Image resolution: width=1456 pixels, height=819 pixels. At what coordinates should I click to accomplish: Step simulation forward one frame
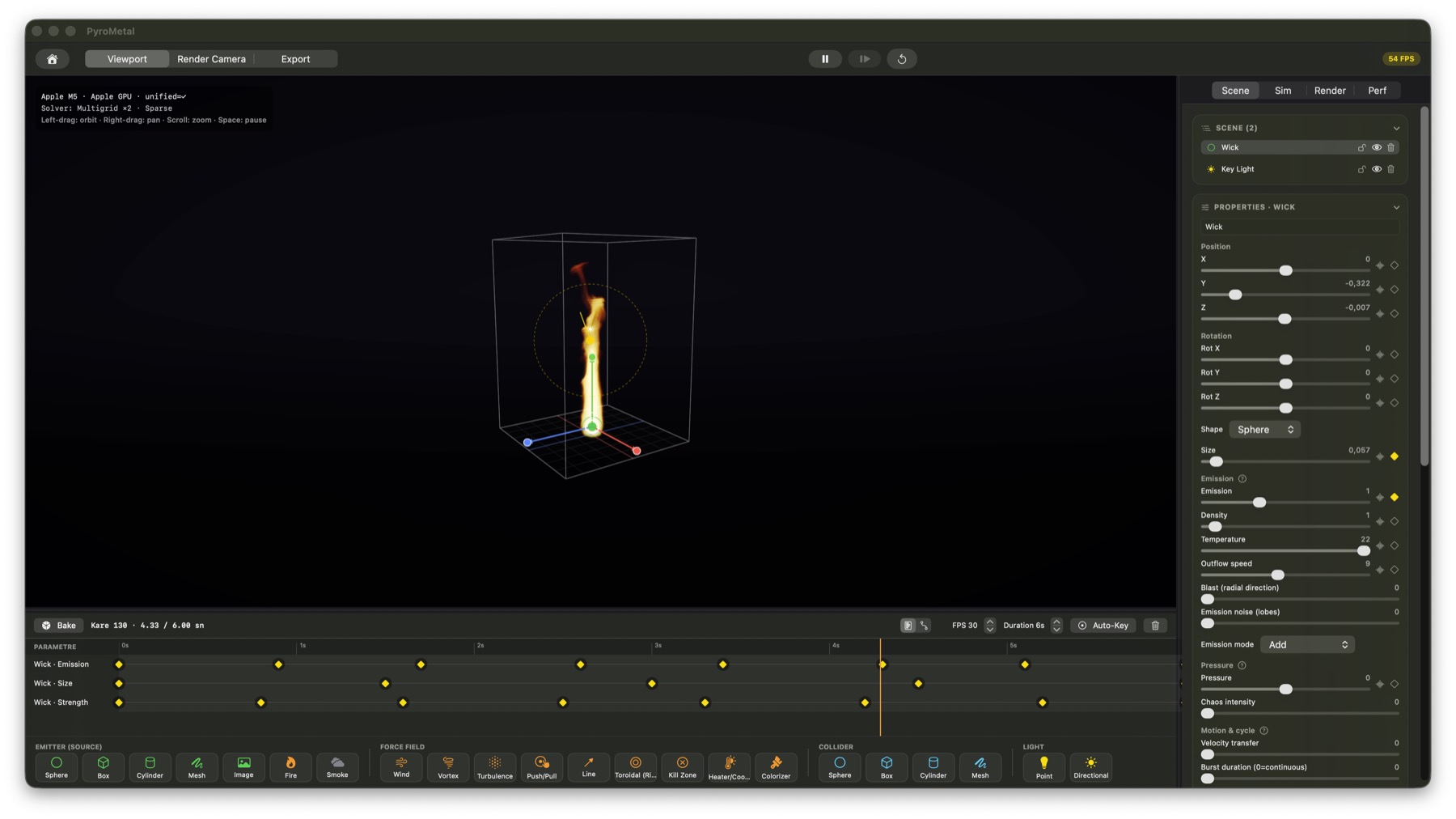click(864, 59)
